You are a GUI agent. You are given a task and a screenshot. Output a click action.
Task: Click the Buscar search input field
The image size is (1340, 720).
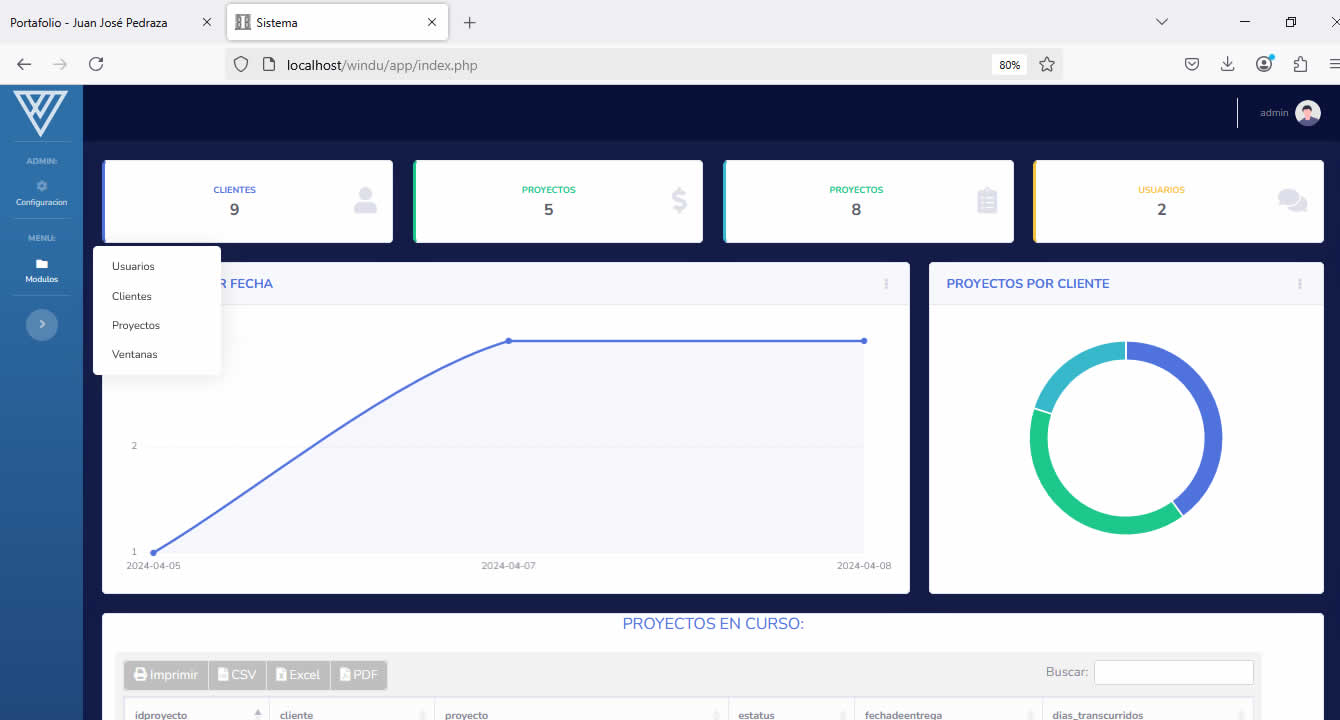pos(1173,672)
